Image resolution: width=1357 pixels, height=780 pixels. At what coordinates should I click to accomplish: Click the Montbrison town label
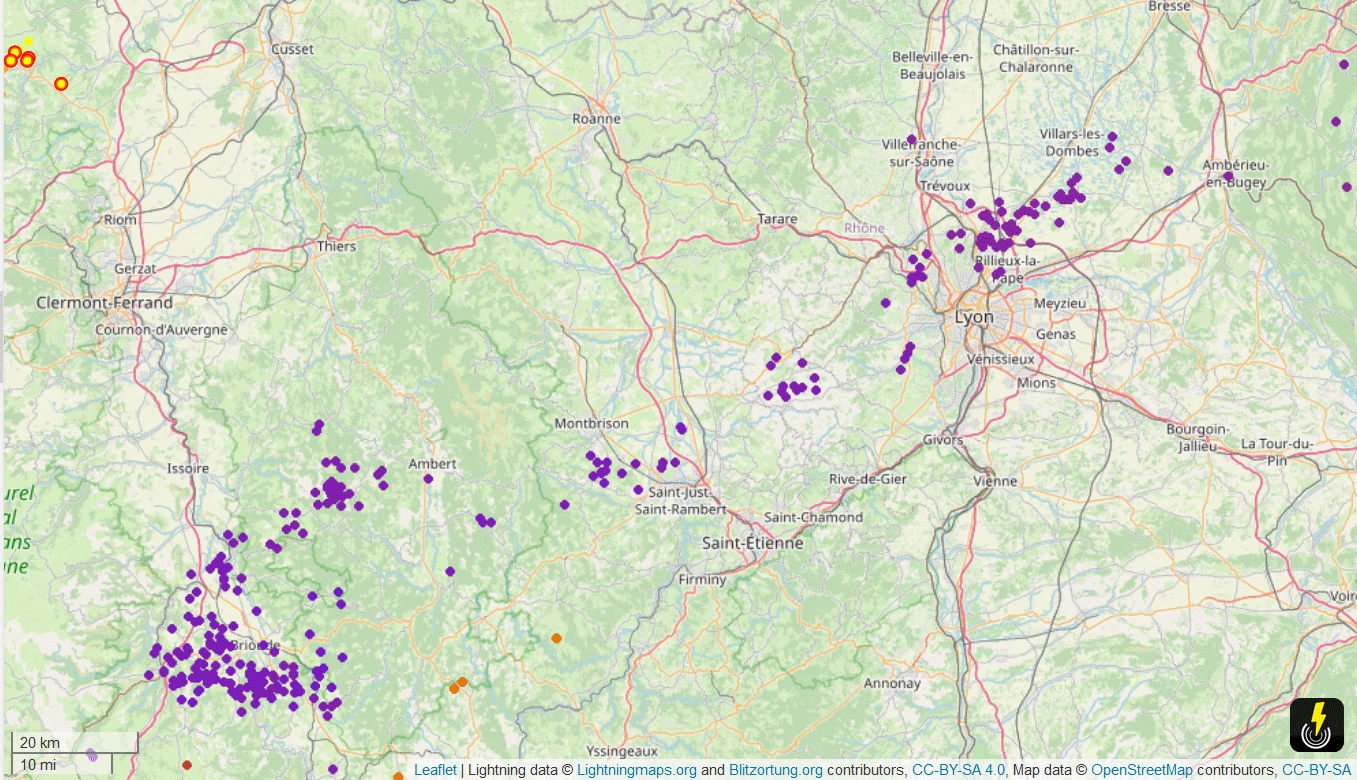(x=591, y=423)
